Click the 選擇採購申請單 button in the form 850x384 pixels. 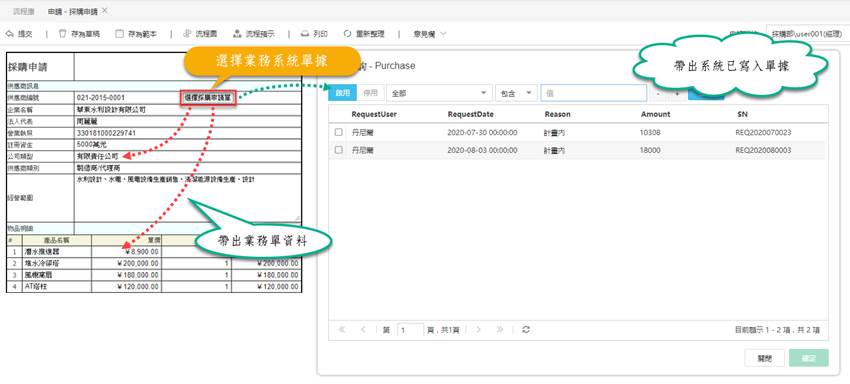pos(208,98)
